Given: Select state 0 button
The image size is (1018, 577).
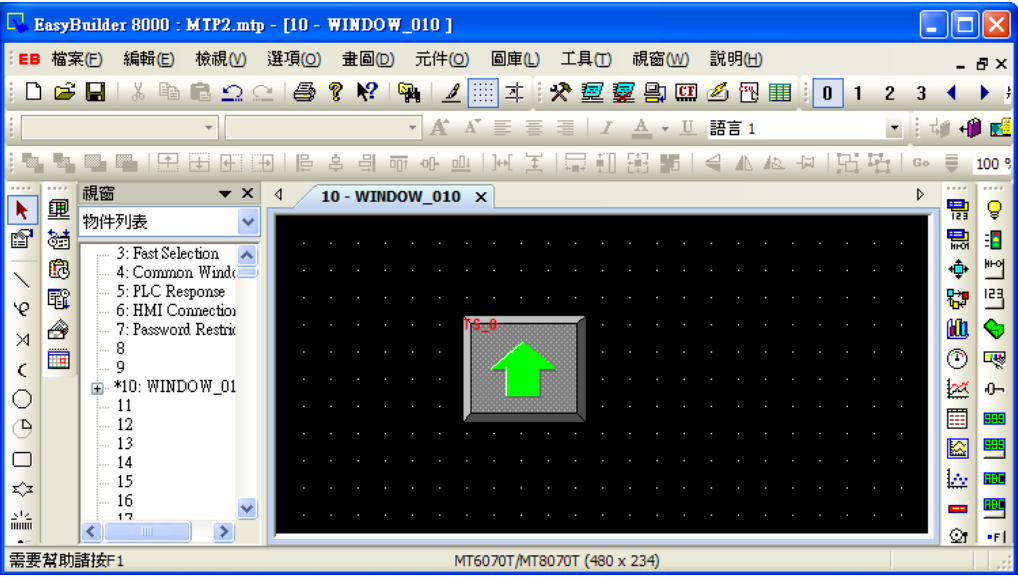Looking at the screenshot, I should [827, 93].
